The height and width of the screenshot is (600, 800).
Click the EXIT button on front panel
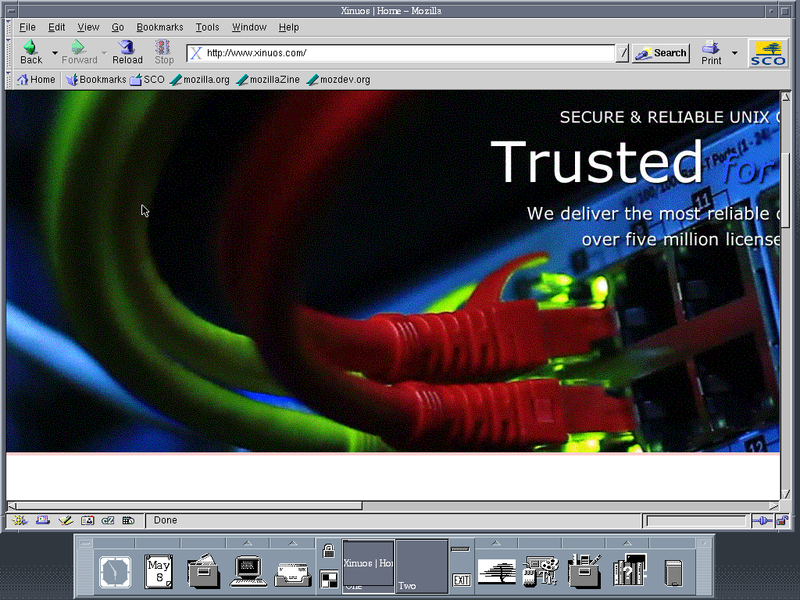(461, 580)
